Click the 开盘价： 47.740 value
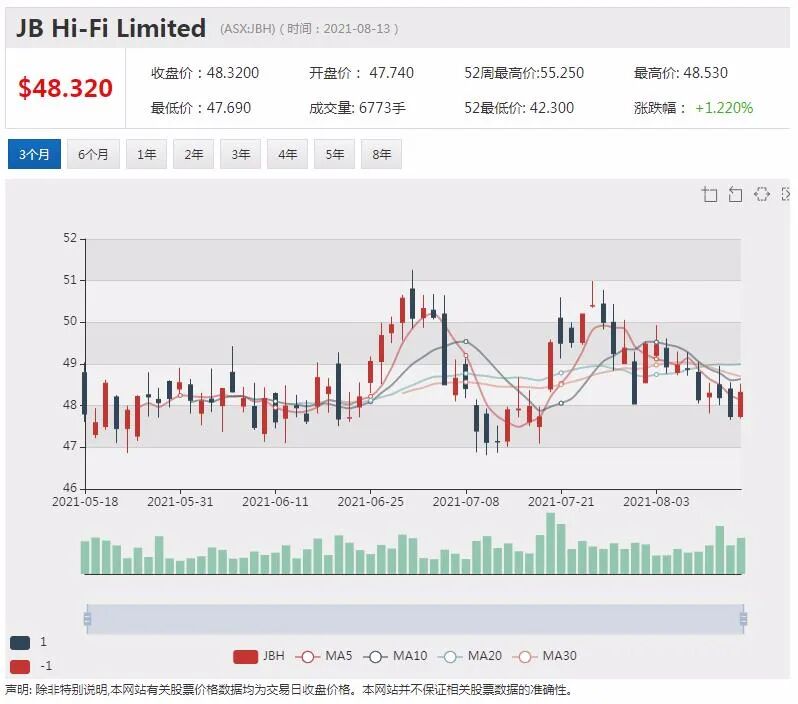This screenshot has width=798, height=704. [361, 73]
